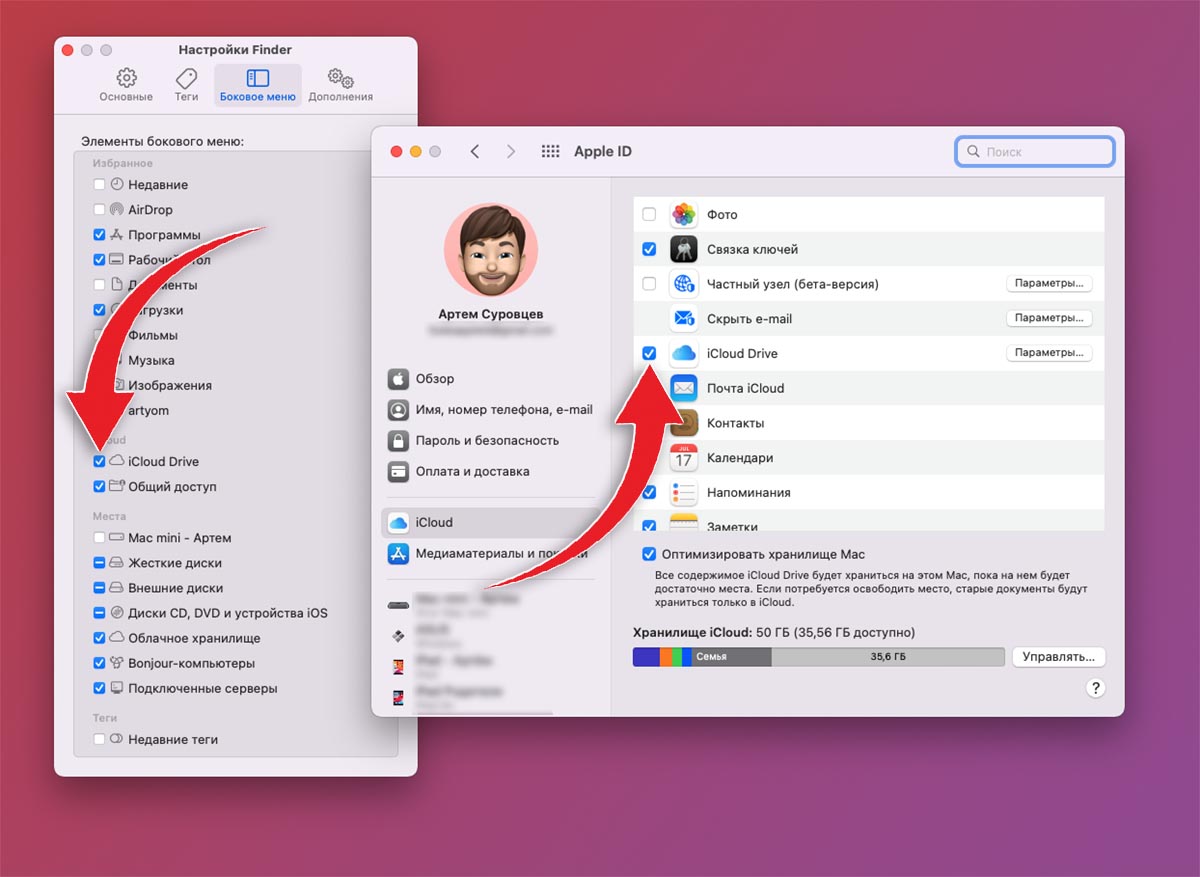Click the Keychain app icon
The height and width of the screenshot is (877, 1200).
click(x=684, y=249)
